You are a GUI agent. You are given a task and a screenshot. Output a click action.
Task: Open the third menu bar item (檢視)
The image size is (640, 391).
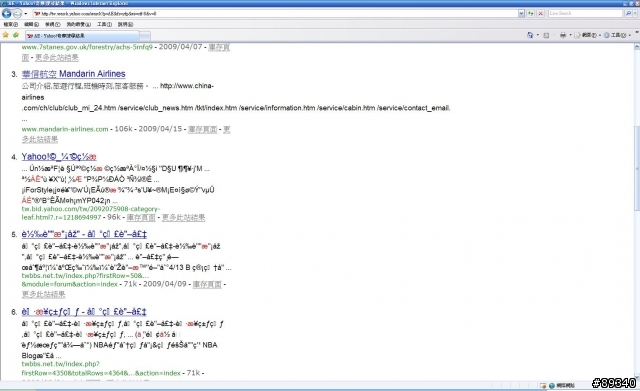[53, 24]
